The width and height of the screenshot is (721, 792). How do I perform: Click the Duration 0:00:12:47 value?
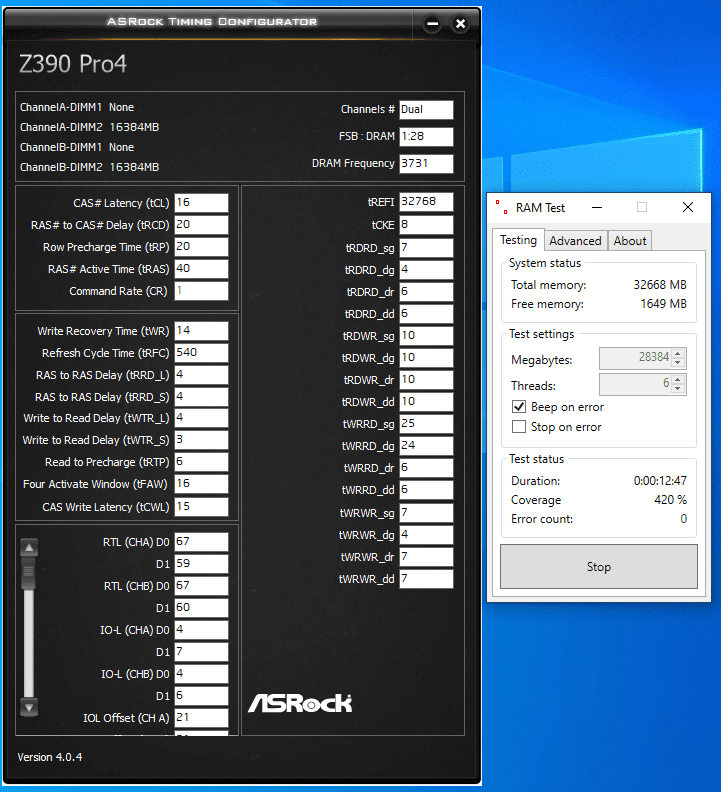pos(660,480)
